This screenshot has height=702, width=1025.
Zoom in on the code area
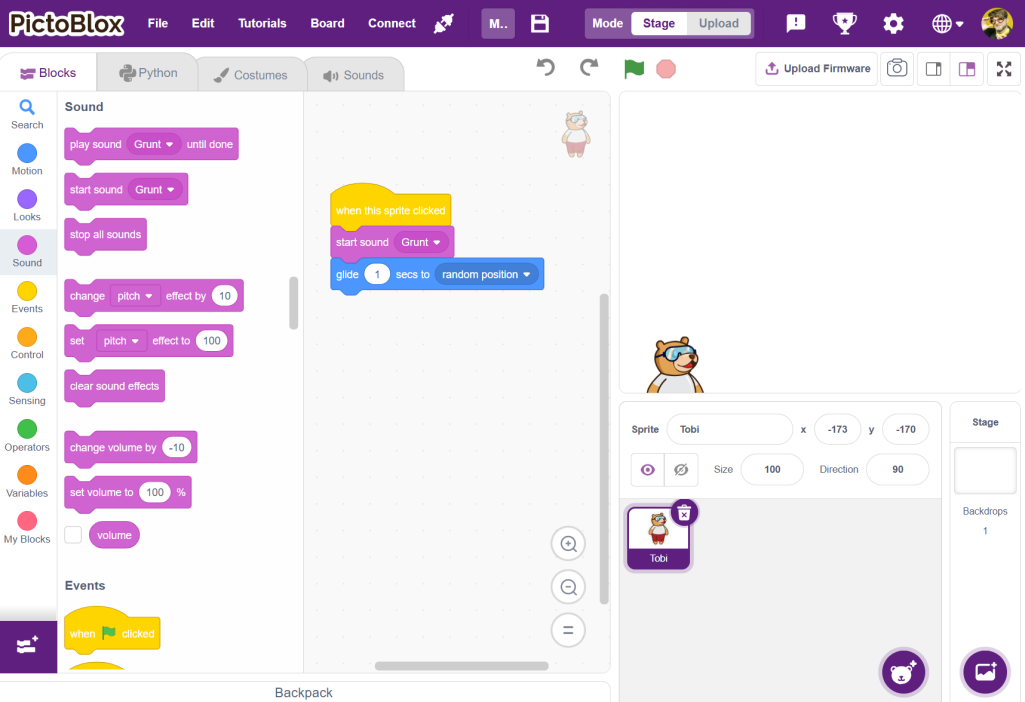coord(568,543)
